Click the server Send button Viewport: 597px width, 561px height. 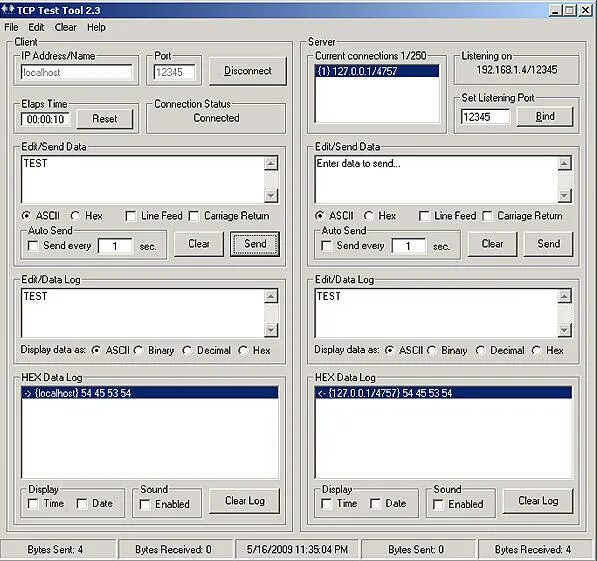click(x=548, y=244)
